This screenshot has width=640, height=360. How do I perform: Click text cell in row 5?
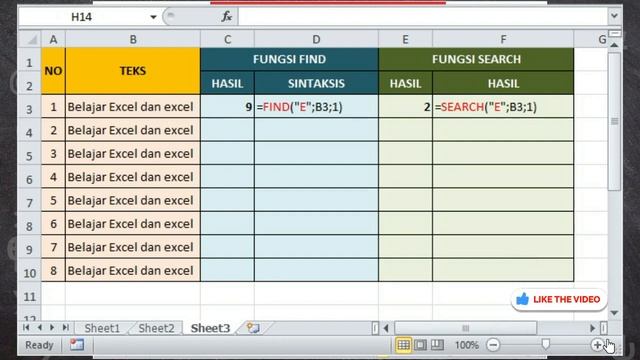tap(133, 153)
